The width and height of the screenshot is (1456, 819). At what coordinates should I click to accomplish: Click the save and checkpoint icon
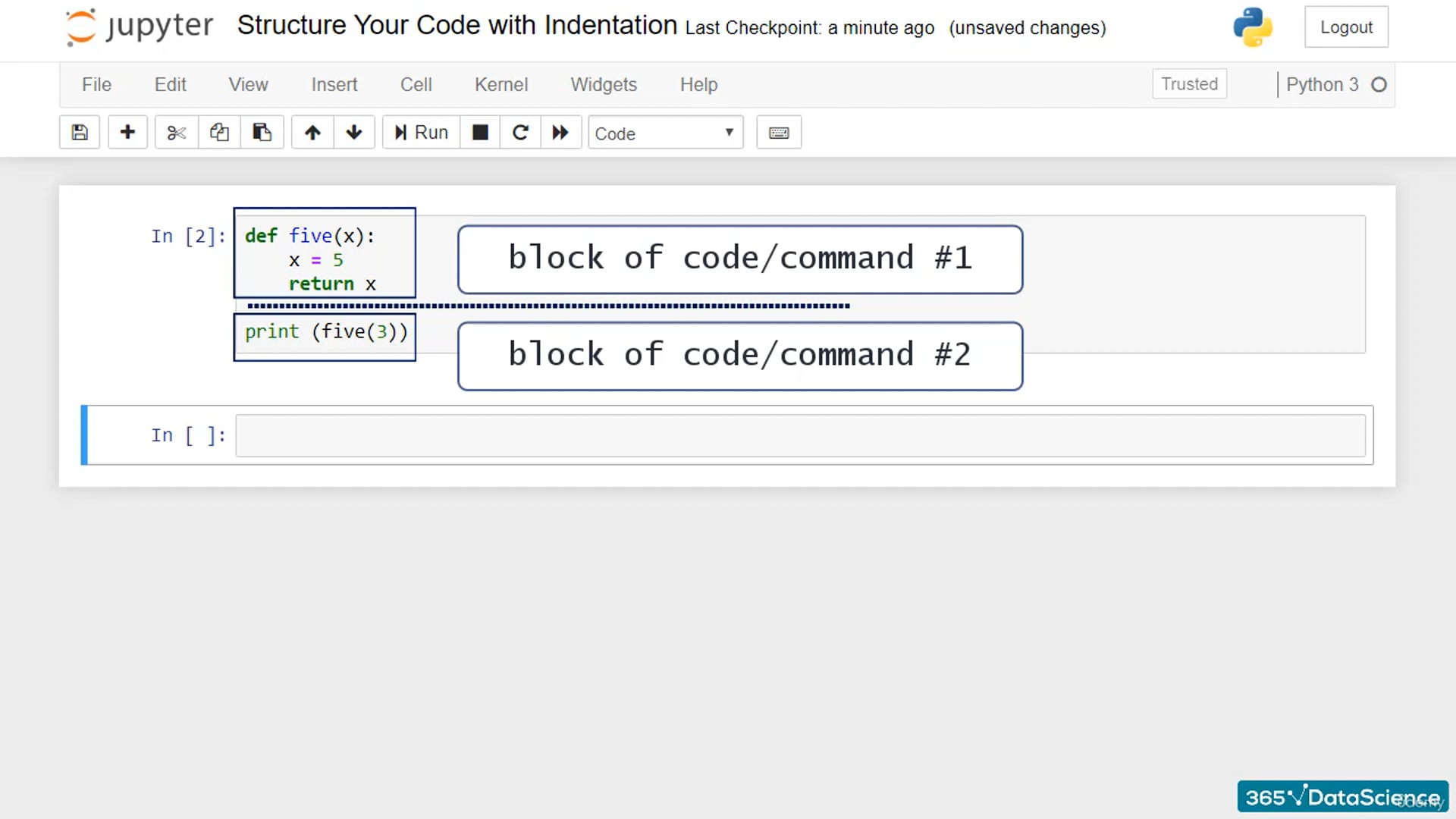[x=80, y=133]
